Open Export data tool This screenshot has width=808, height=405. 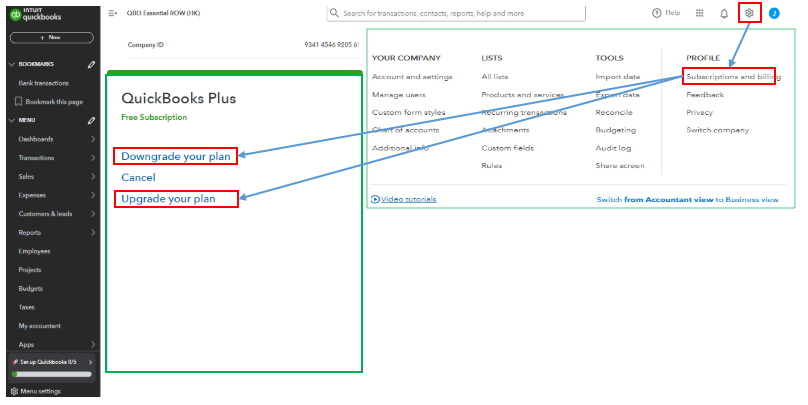pos(617,95)
